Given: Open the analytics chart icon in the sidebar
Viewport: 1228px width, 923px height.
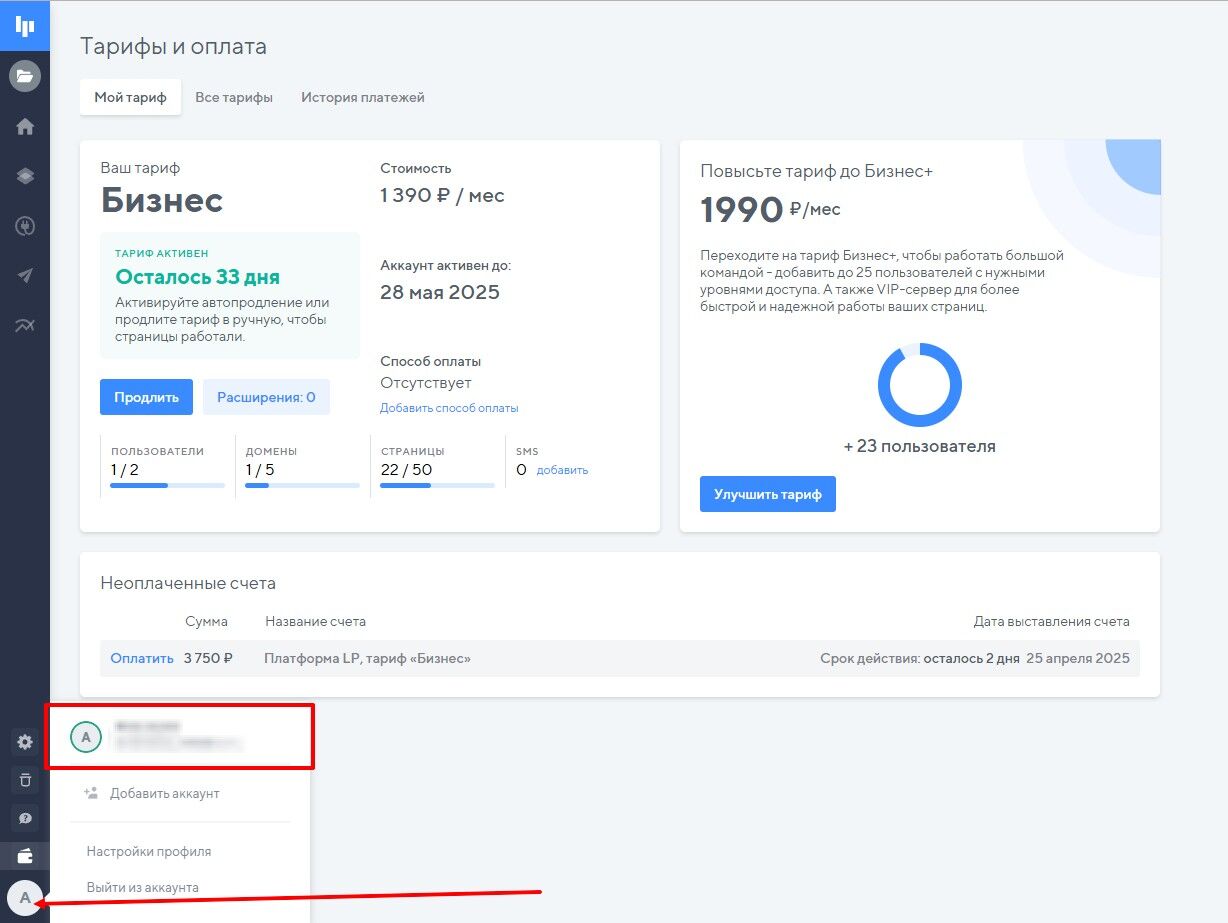Looking at the screenshot, I should pos(25,325).
